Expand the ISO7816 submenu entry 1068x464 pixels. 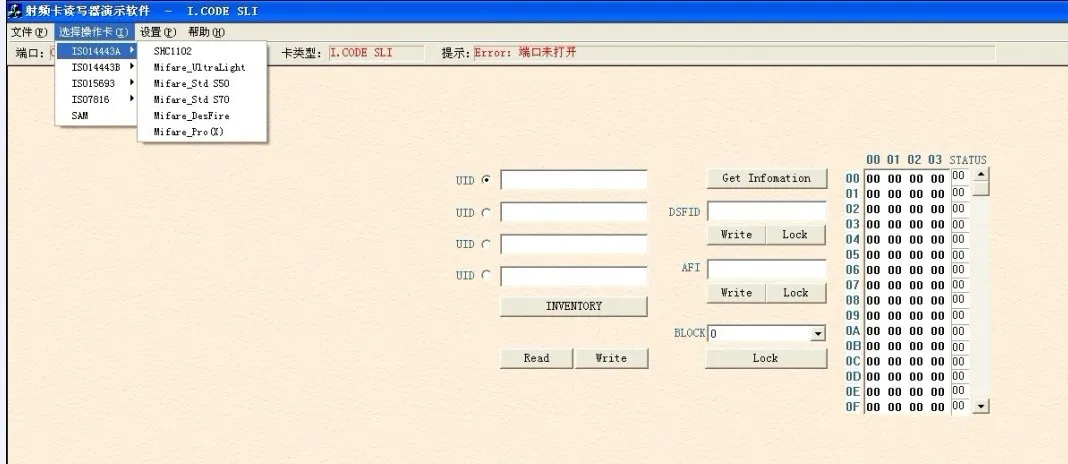click(96, 99)
